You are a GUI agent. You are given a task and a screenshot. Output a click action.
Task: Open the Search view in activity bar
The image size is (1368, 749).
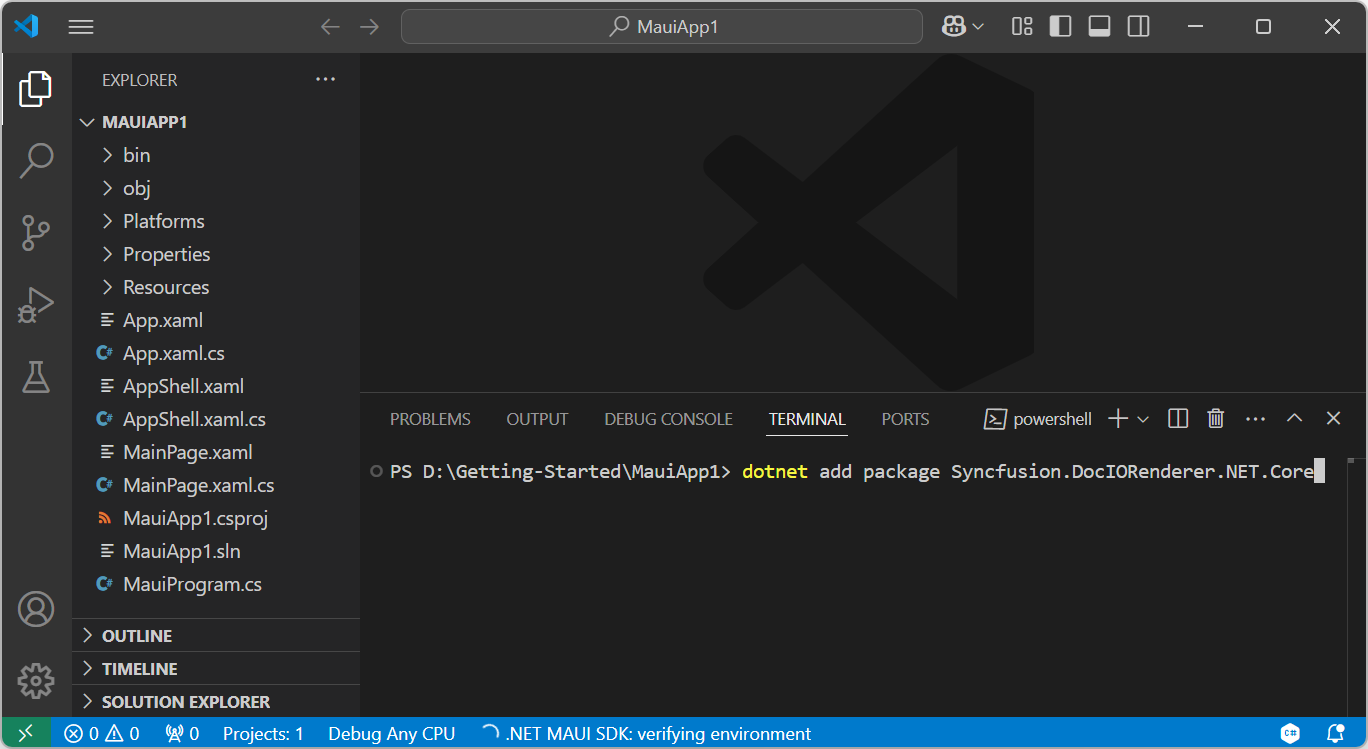coord(36,160)
